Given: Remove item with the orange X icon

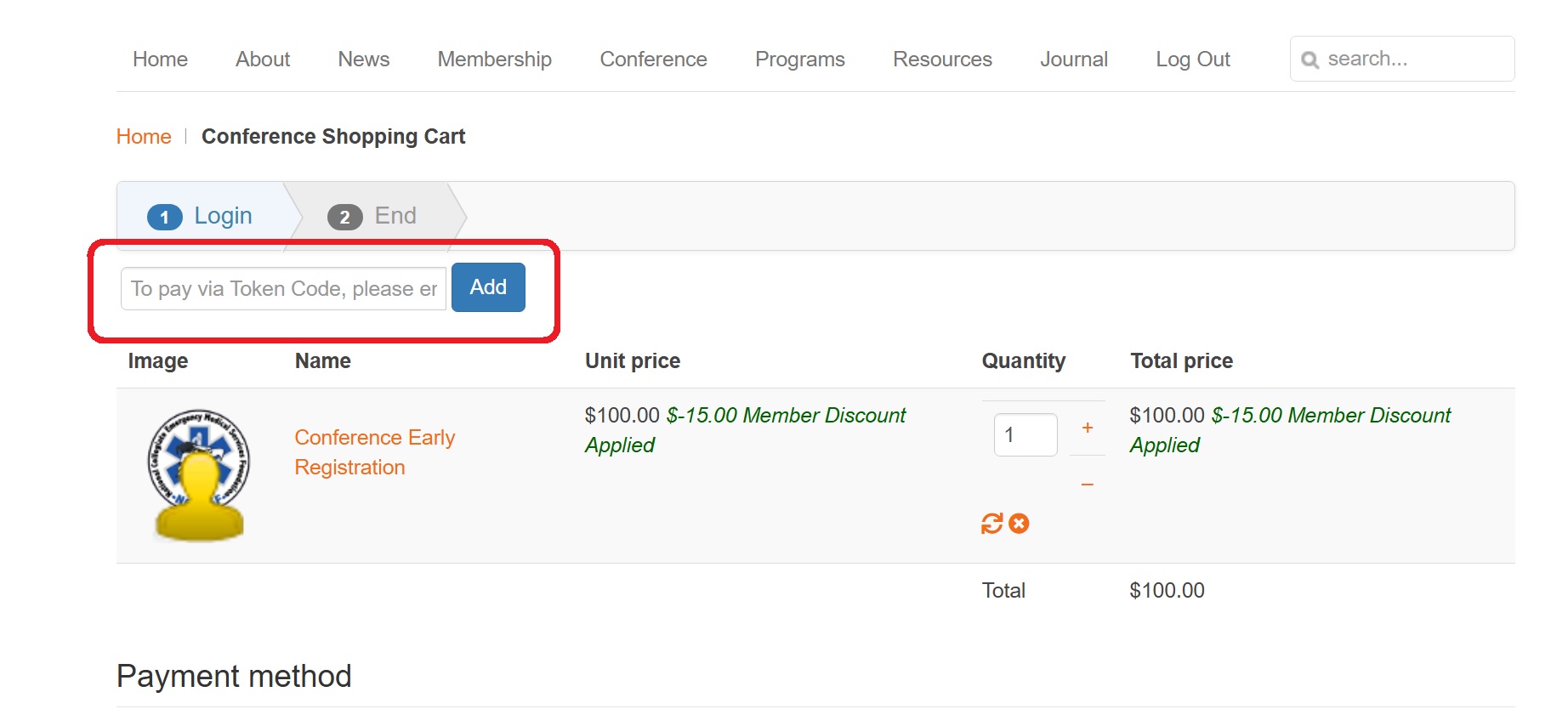Looking at the screenshot, I should click(1019, 524).
